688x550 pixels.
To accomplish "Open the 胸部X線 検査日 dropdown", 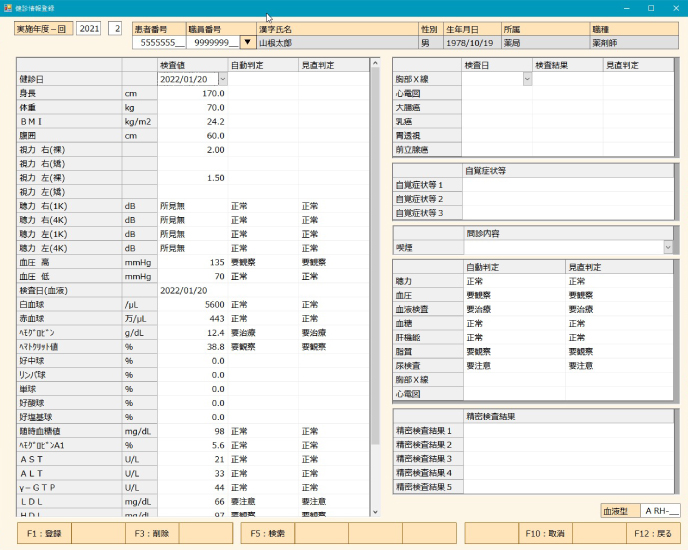I will [x=527, y=79].
